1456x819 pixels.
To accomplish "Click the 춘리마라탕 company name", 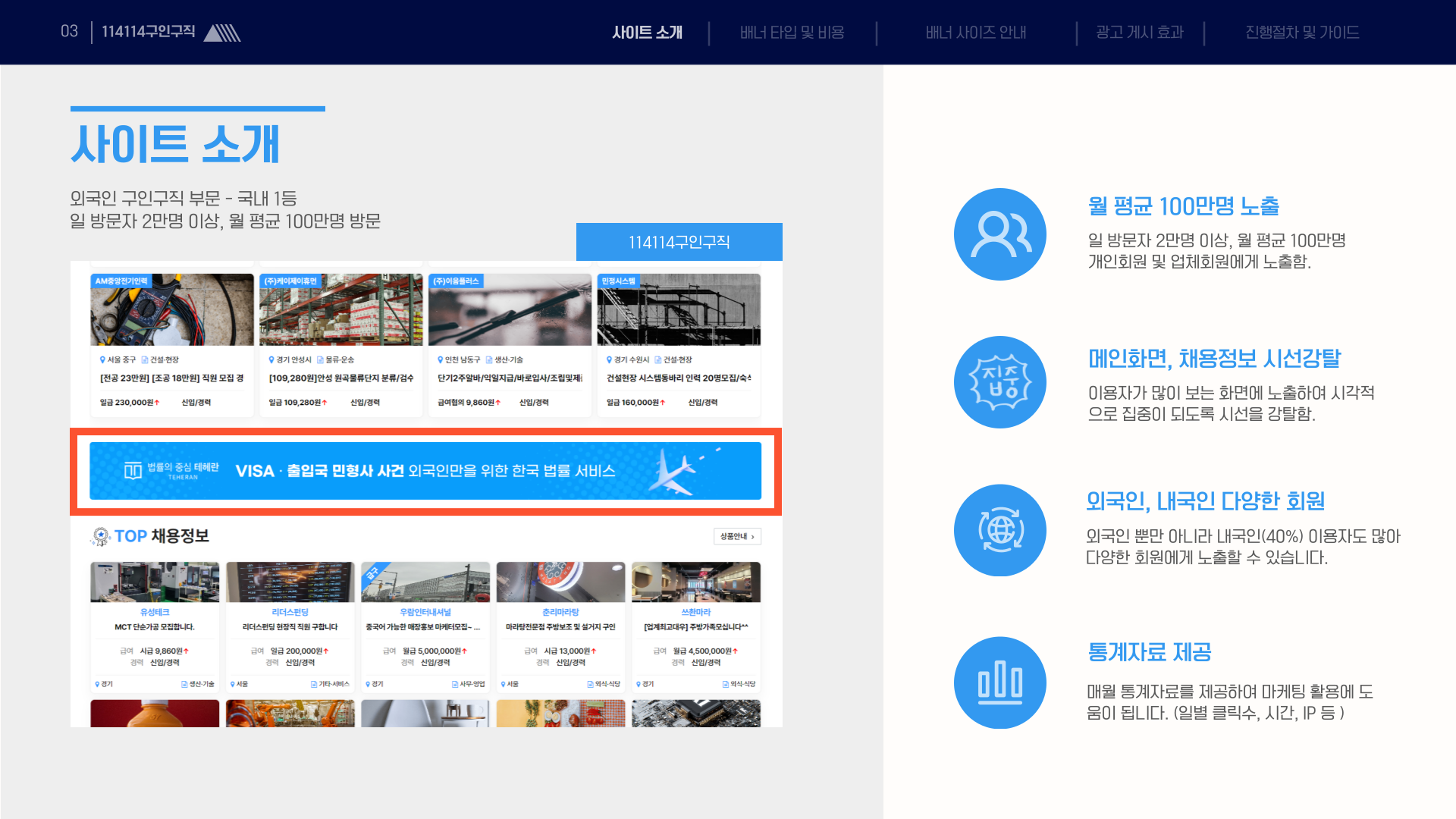I will tap(561, 612).
